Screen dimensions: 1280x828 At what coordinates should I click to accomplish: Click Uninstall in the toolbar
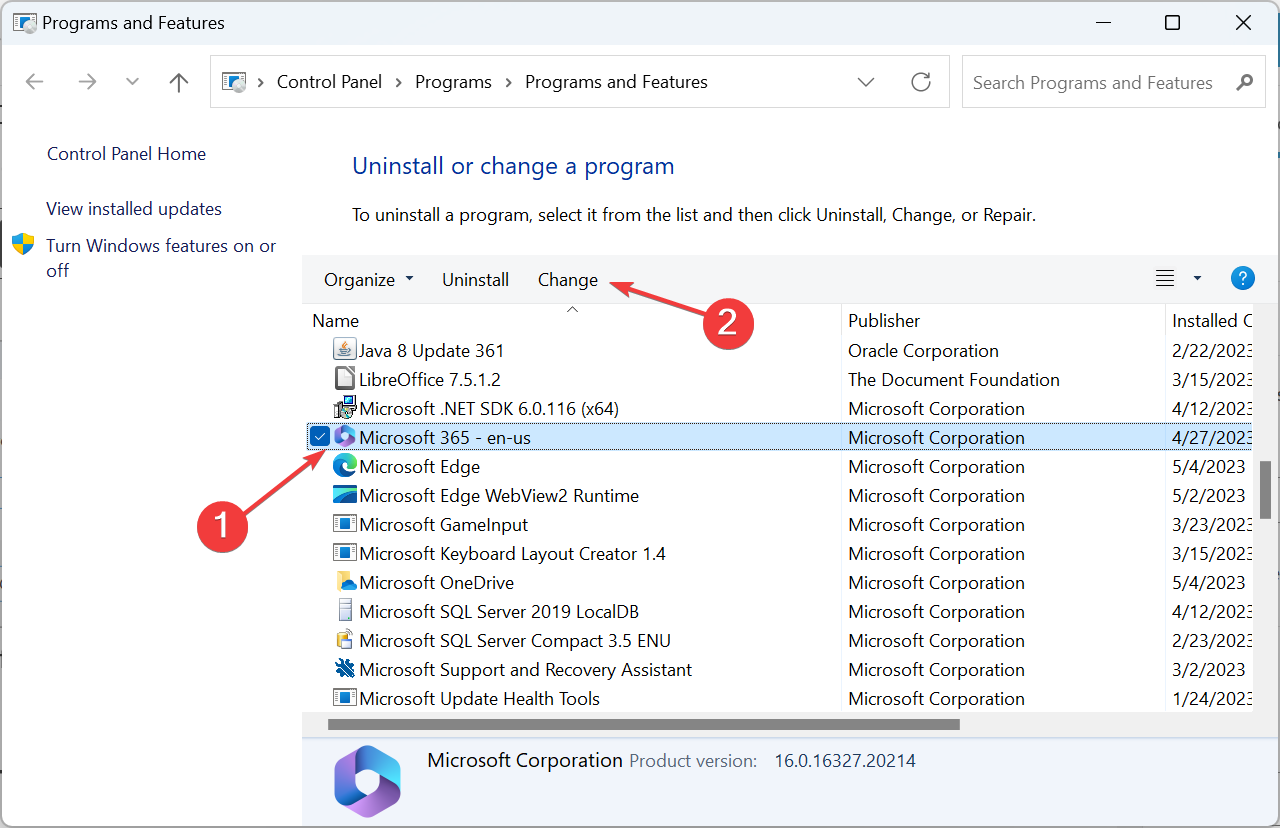tap(476, 280)
